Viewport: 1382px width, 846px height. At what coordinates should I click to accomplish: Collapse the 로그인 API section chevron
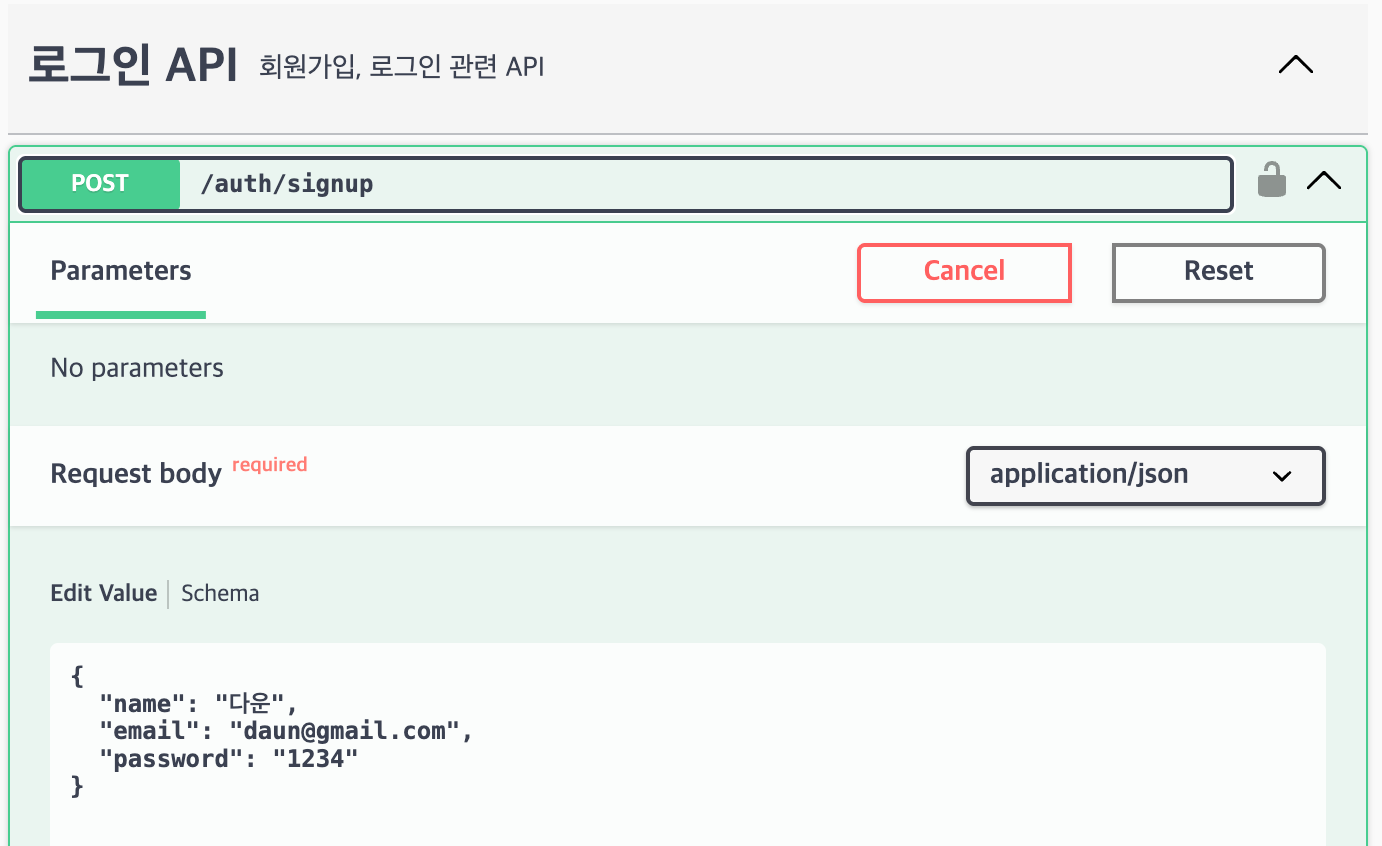click(x=1296, y=65)
